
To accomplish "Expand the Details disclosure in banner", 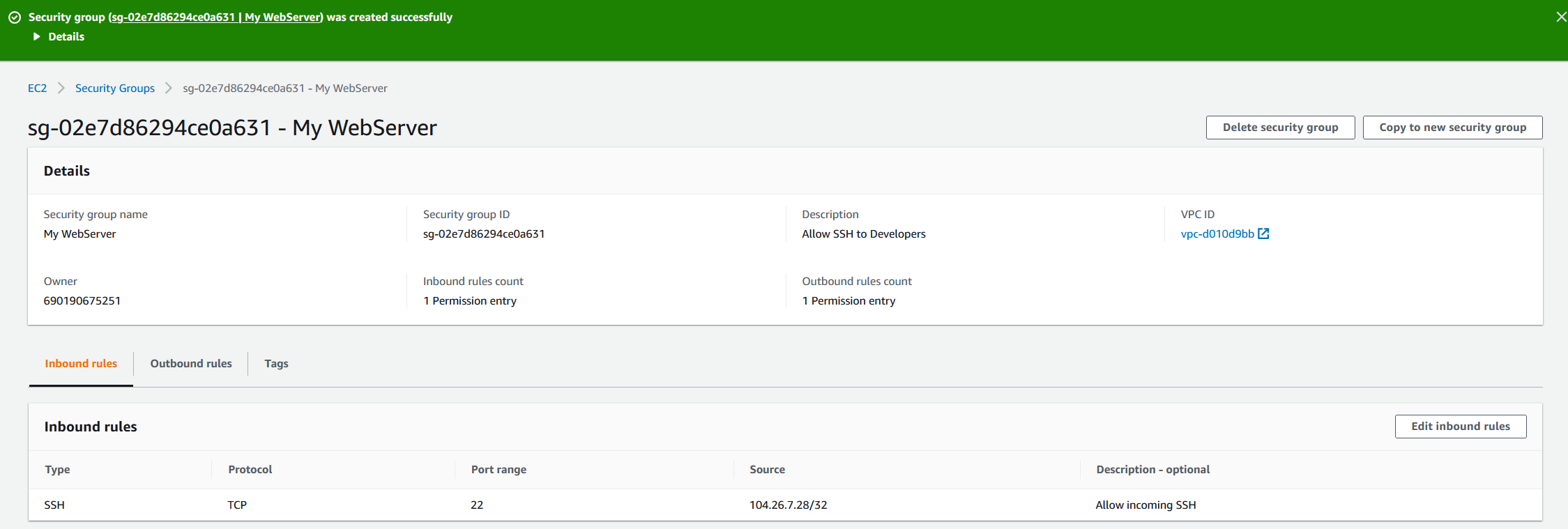I will pos(59,37).
